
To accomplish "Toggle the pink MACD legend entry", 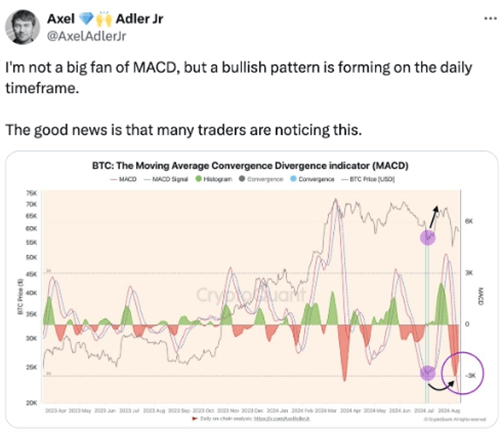I will click(x=123, y=179).
